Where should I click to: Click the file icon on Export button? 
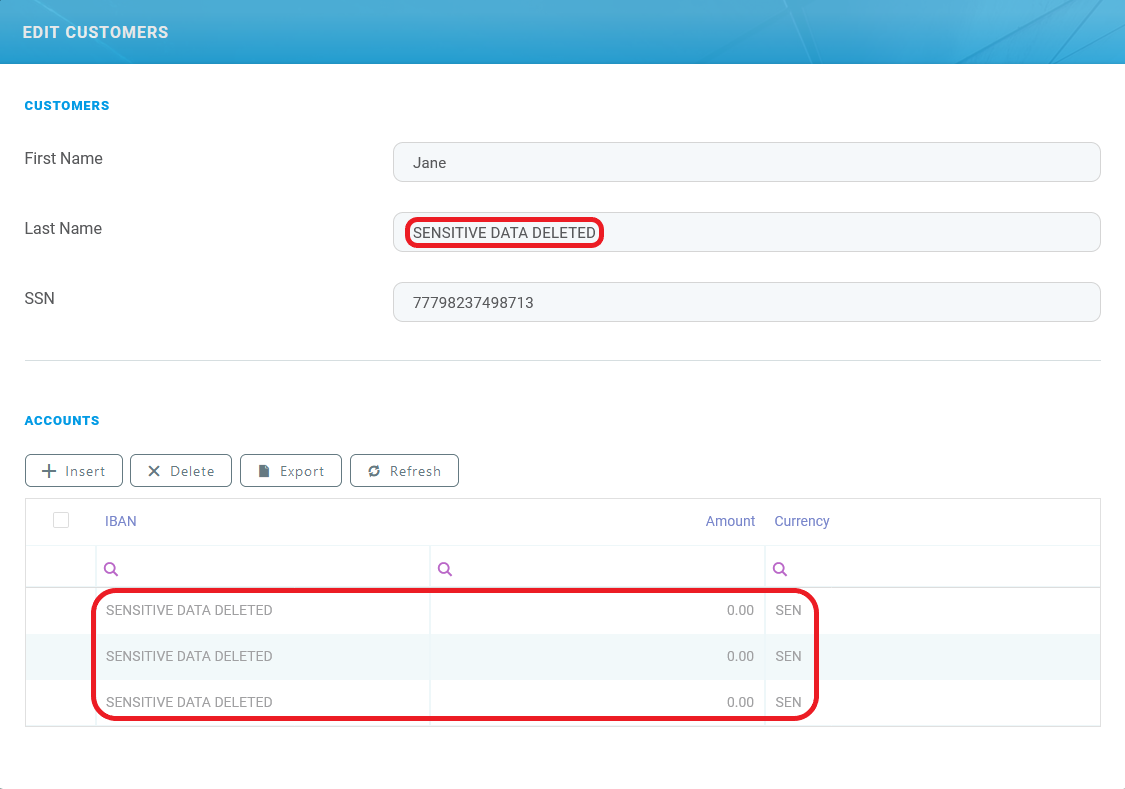pos(264,471)
